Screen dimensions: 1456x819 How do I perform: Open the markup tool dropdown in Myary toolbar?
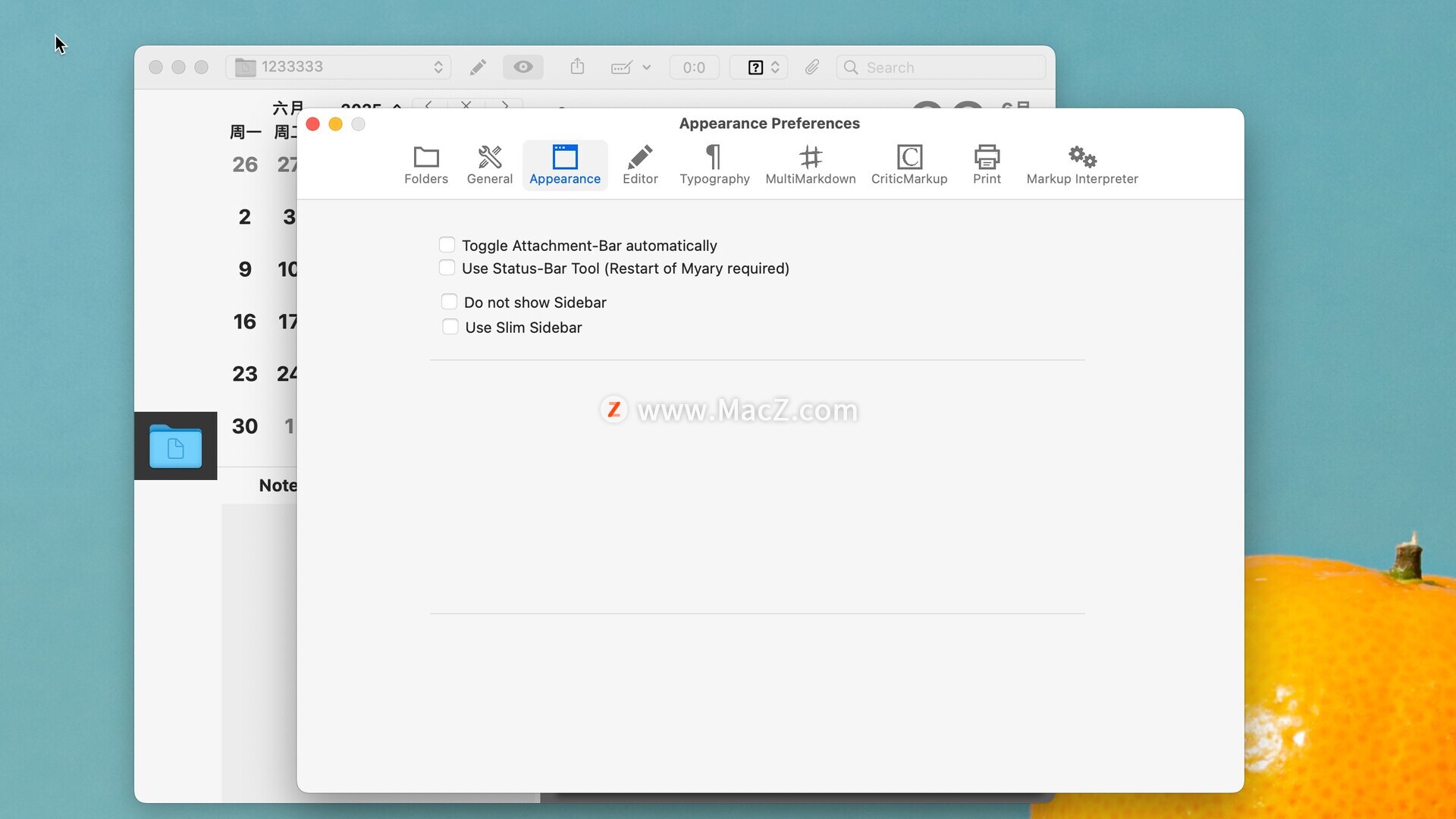click(631, 67)
